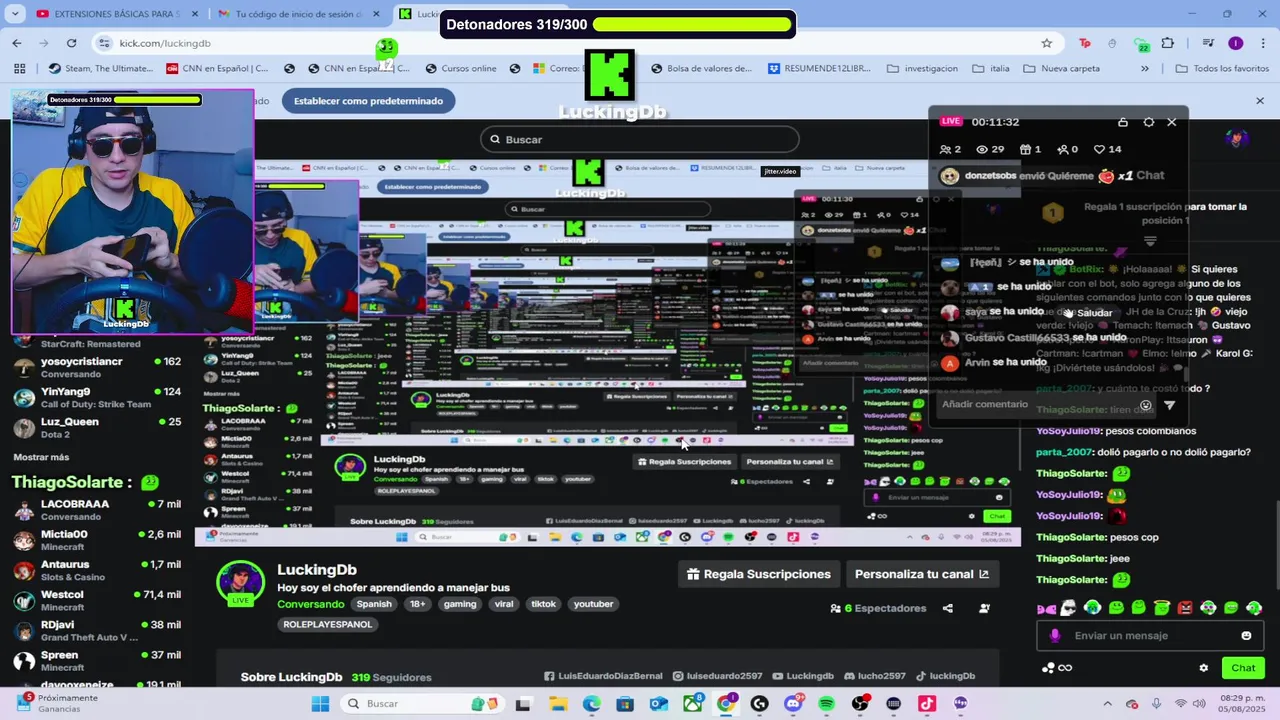
Task: Click the Windows Start button
Action: pos(320,704)
